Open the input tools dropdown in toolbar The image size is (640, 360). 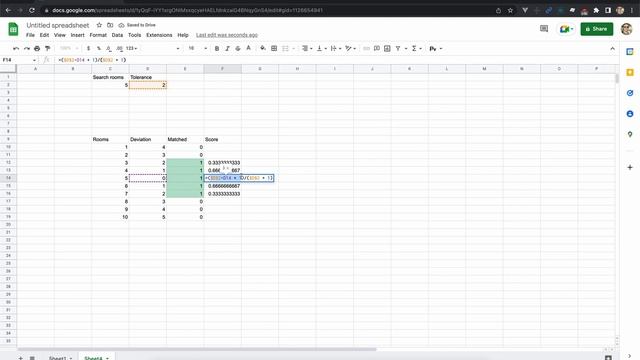point(436,49)
